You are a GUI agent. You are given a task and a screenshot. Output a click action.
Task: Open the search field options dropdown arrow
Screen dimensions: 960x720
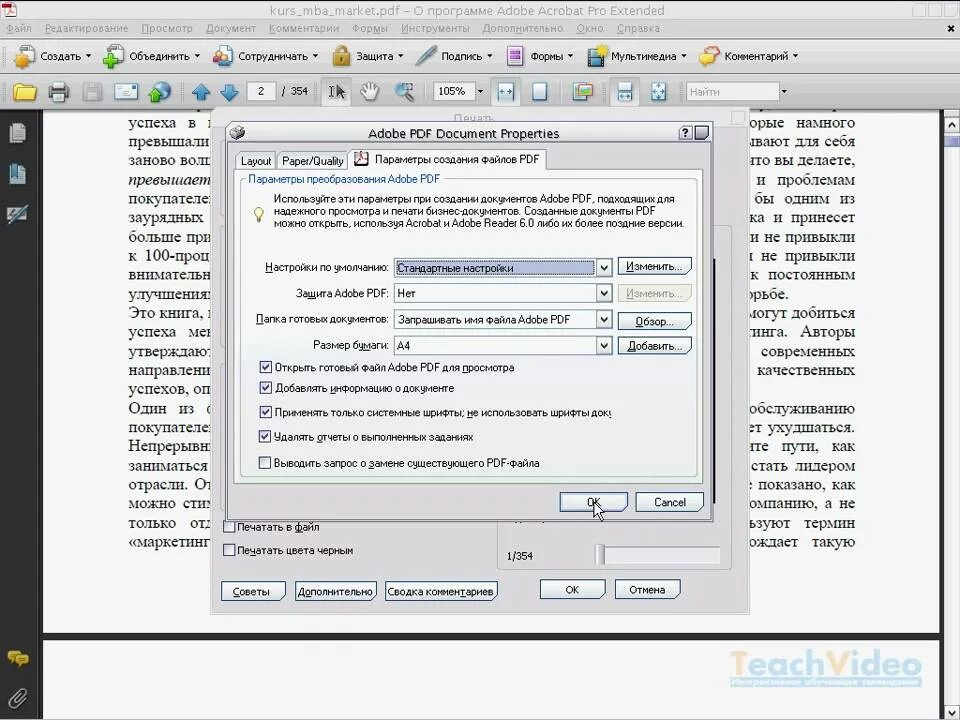pos(783,92)
